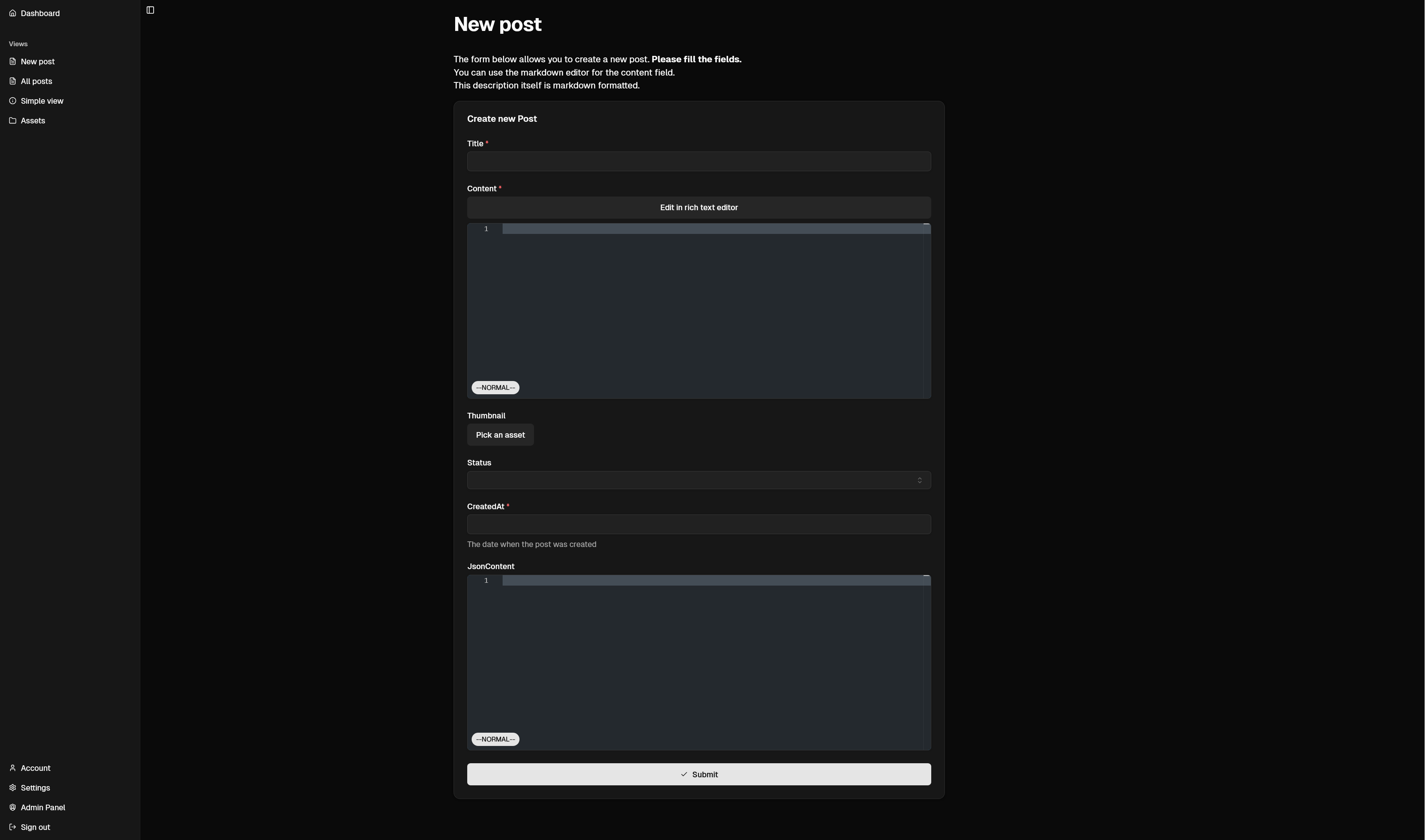The height and width of the screenshot is (840, 1425).
Task: Open All posts view
Action: [x=36, y=81]
